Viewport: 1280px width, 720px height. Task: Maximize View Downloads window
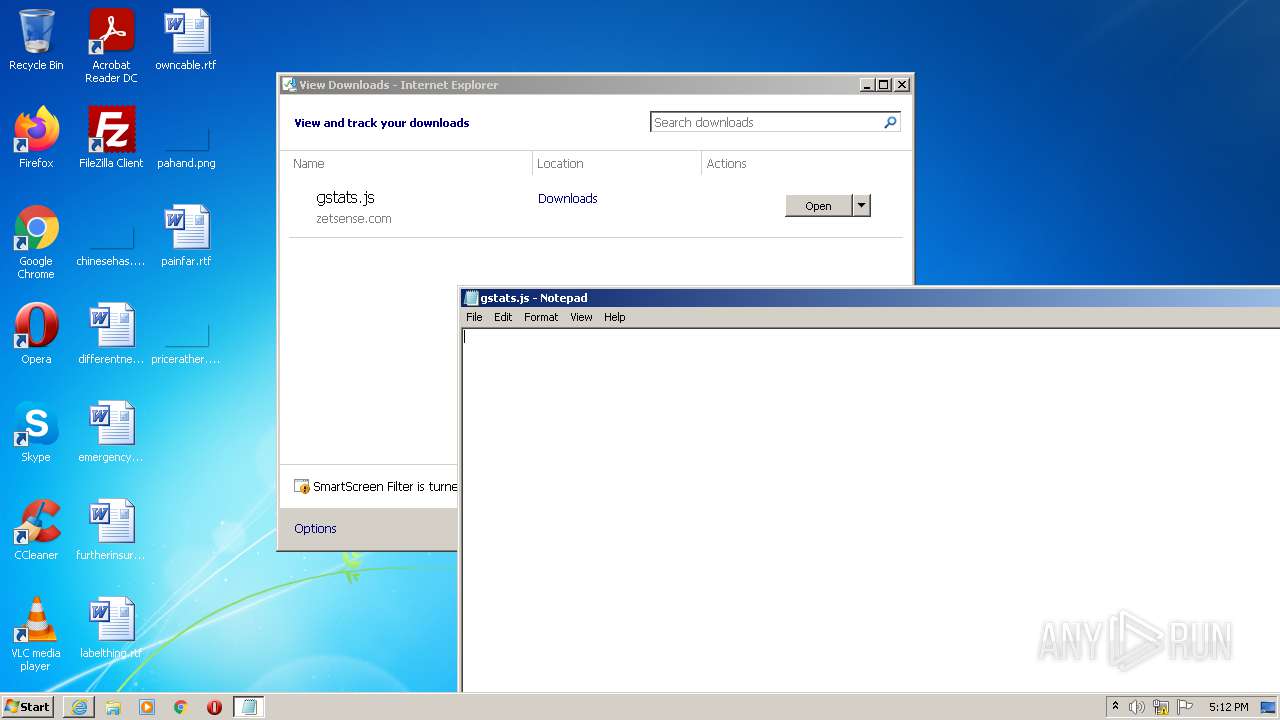[883, 85]
